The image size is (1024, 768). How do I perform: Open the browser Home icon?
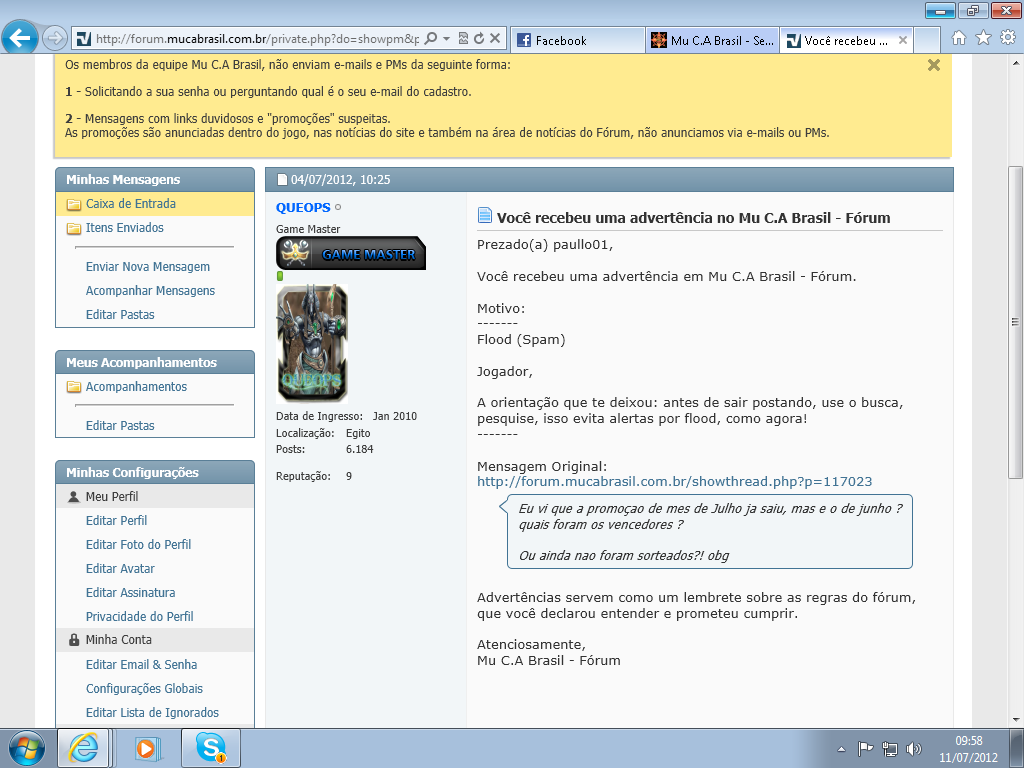point(959,38)
